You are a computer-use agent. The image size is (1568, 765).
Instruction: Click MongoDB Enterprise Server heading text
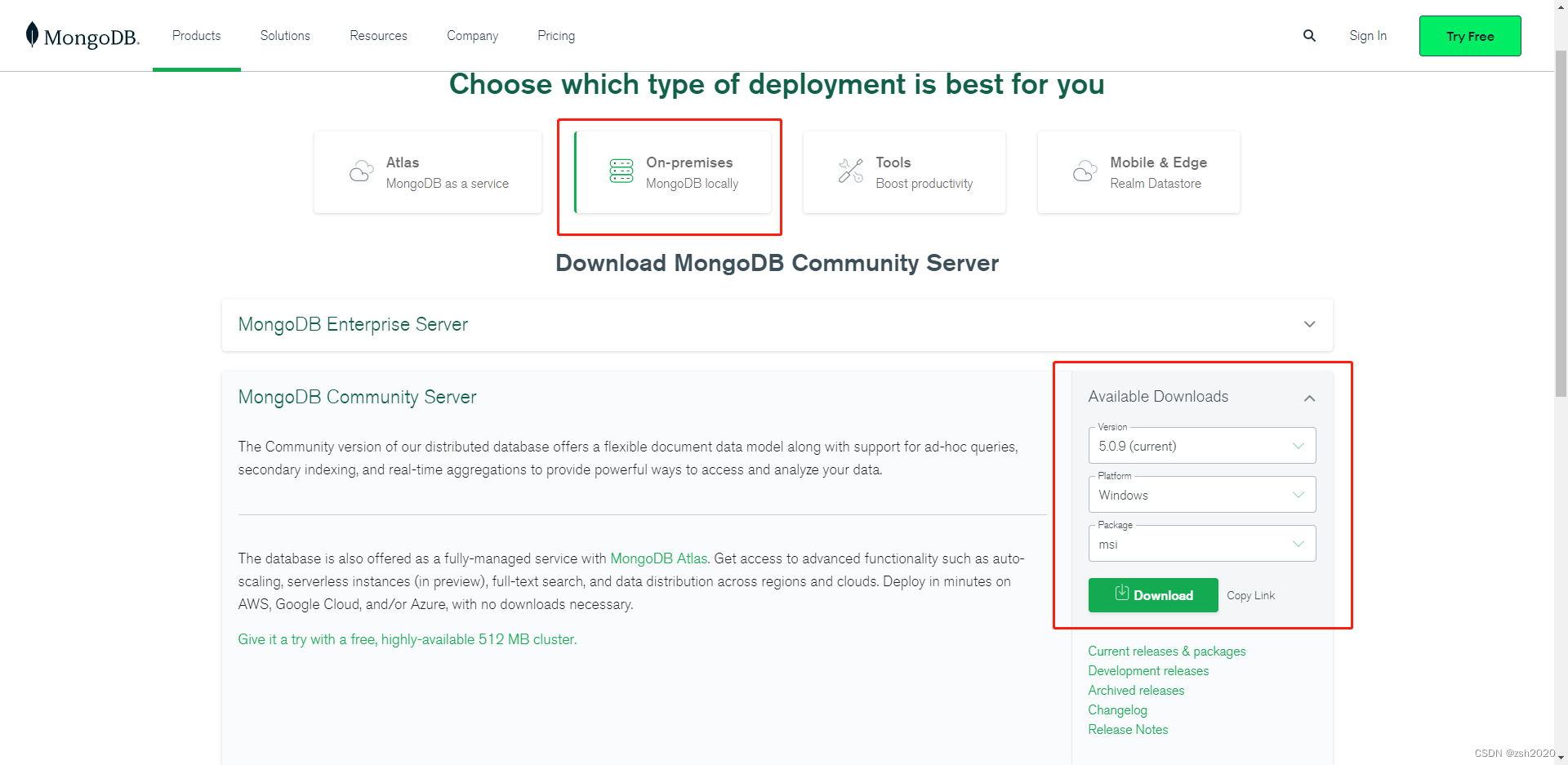pos(353,324)
